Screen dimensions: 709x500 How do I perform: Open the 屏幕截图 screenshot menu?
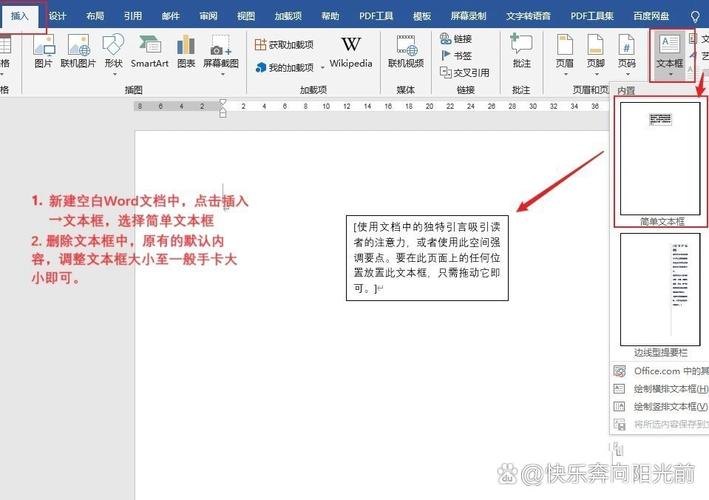click(221, 54)
